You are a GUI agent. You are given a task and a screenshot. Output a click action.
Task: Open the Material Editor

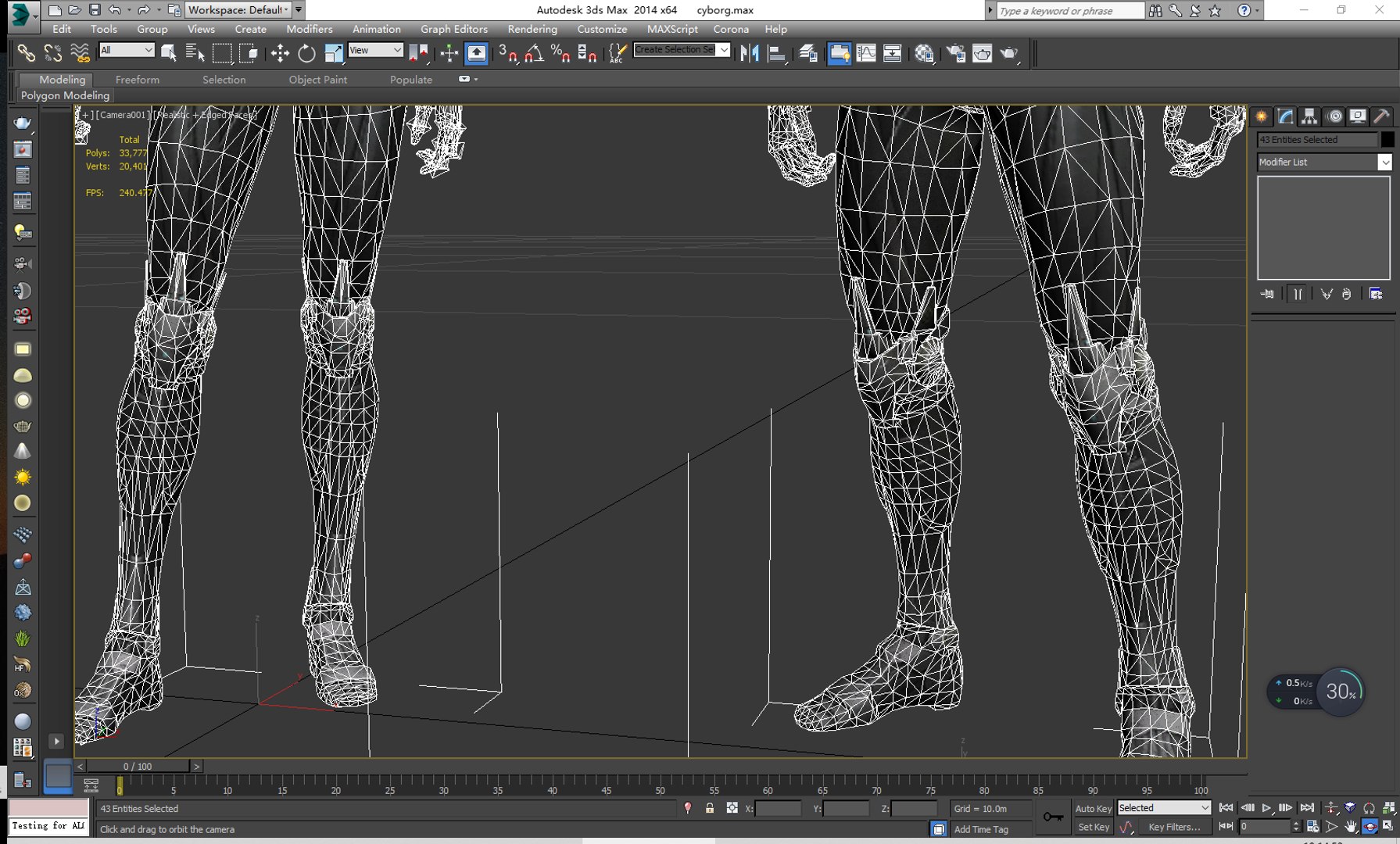pos(924,53)
